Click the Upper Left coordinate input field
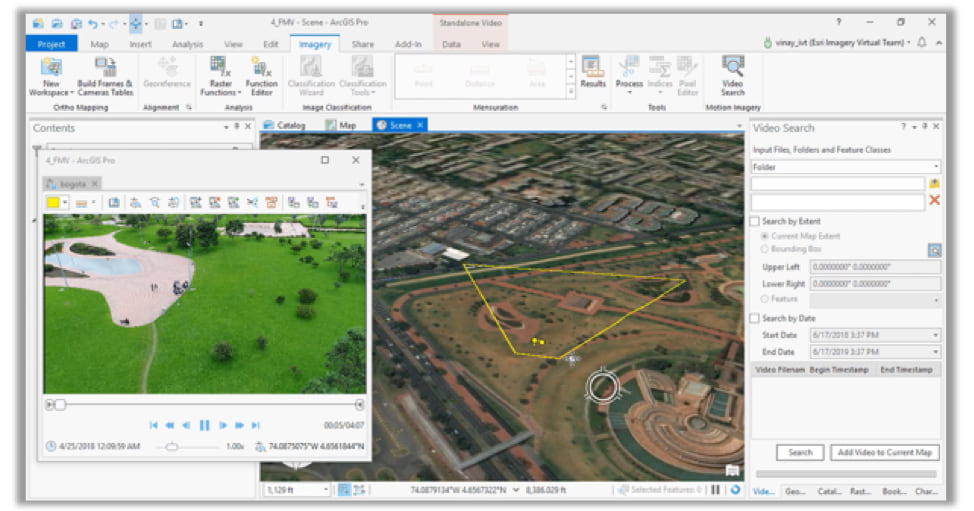Screen dimensions: 974x511 (875, 267)
